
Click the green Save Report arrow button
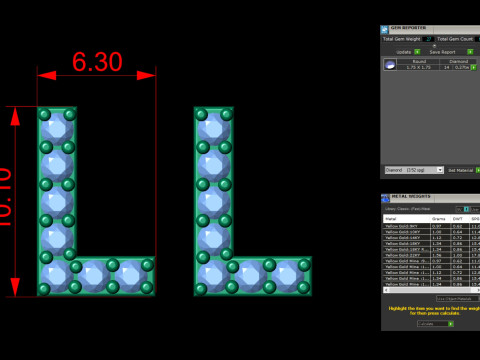pos(470,52)
